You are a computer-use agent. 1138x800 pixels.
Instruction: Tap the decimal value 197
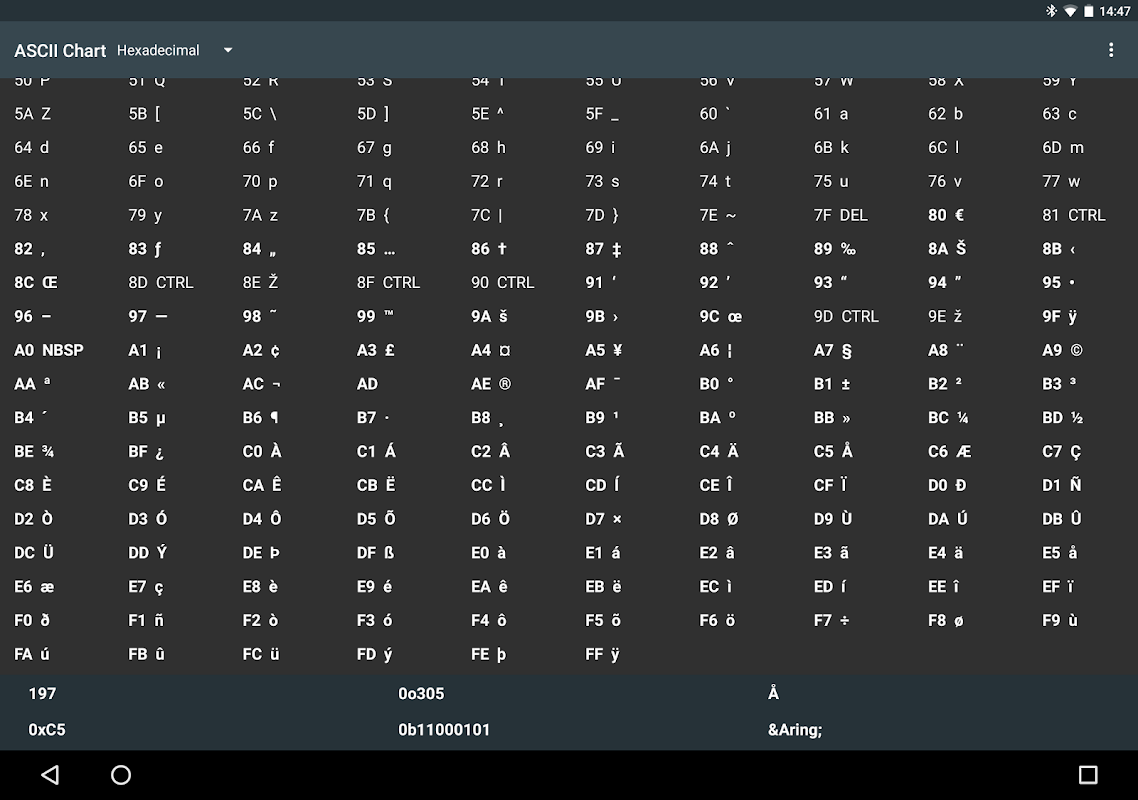coord(43,693)
